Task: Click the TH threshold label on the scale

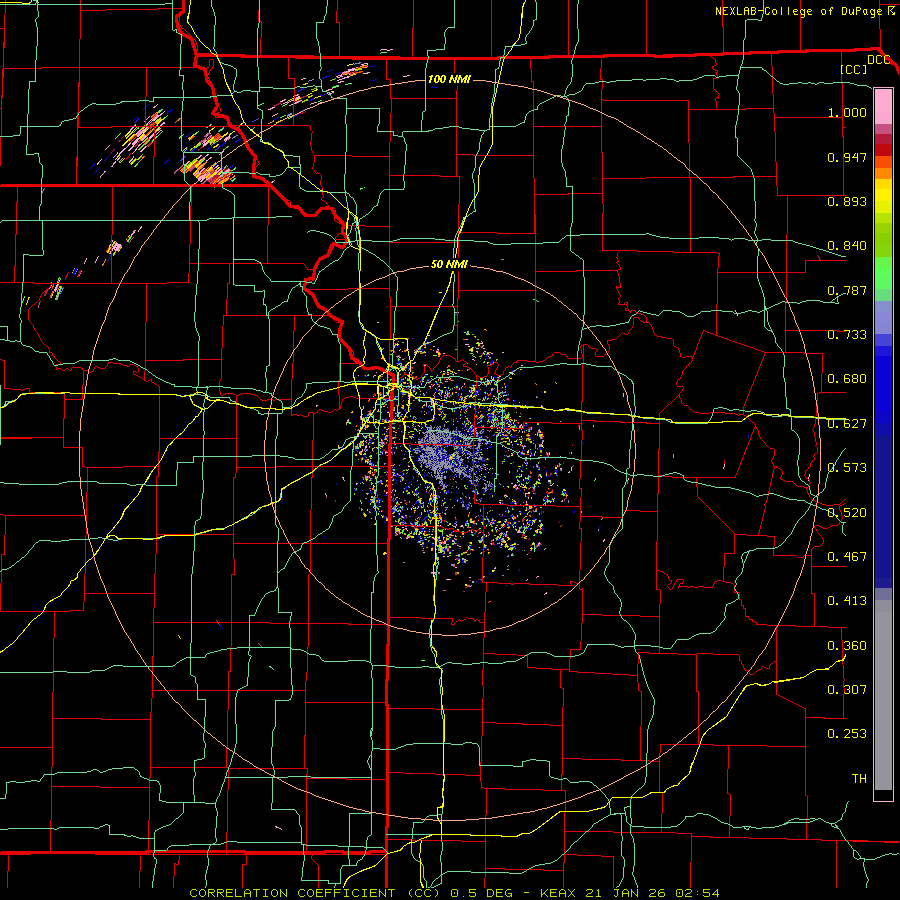Action: [x=859, y=779]
